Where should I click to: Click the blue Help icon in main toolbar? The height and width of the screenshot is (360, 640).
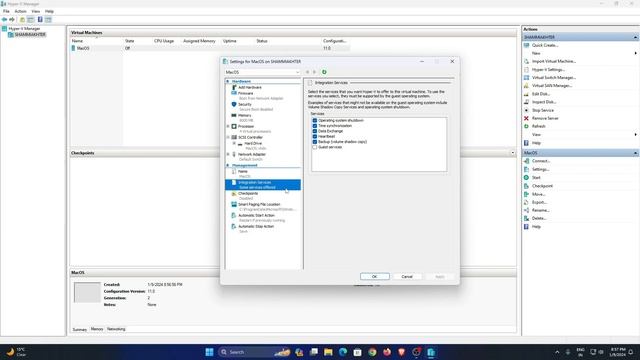point(40,20)
